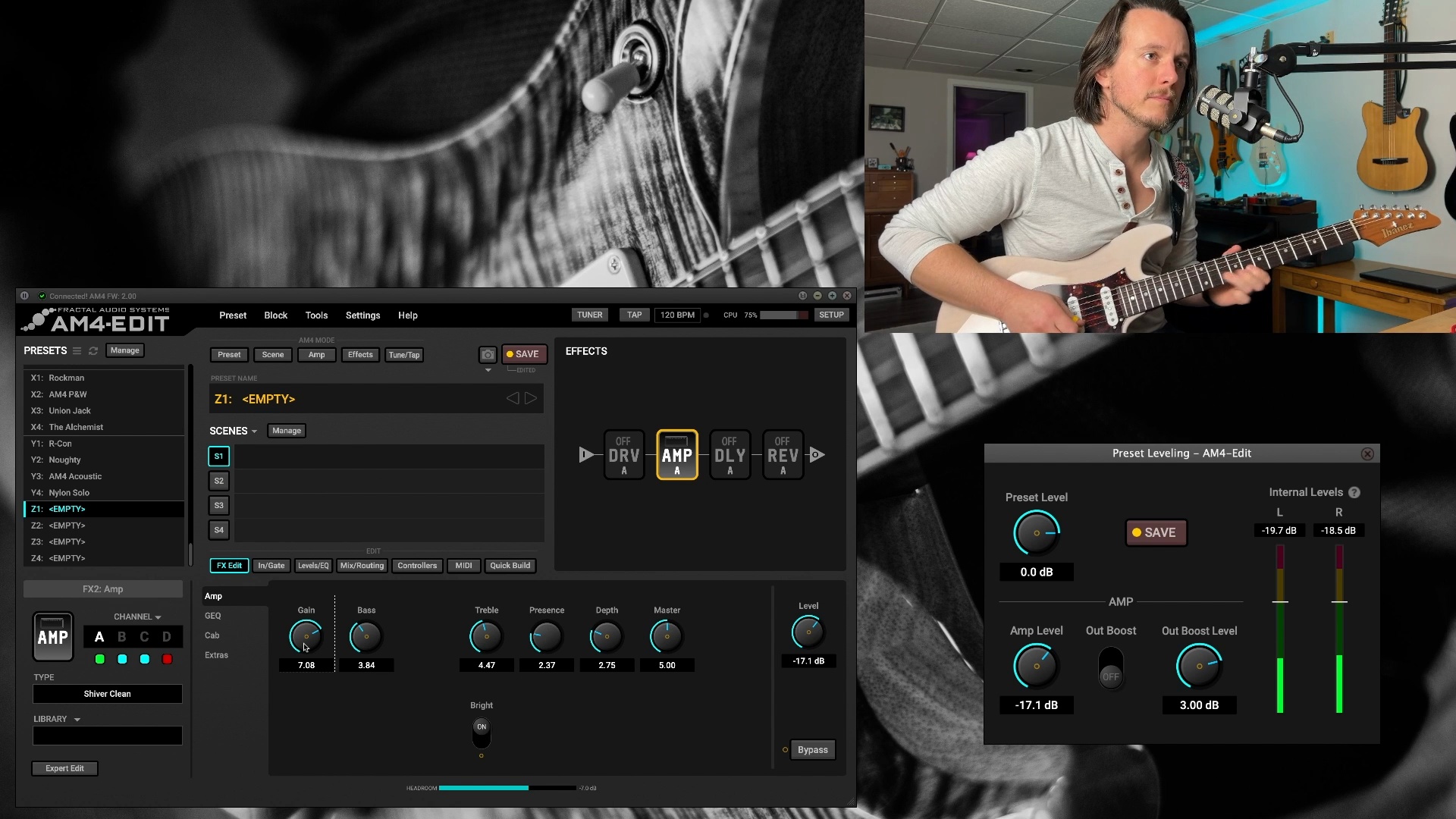Click the Master knob
1456x819 pixels.
coord(667,636)
